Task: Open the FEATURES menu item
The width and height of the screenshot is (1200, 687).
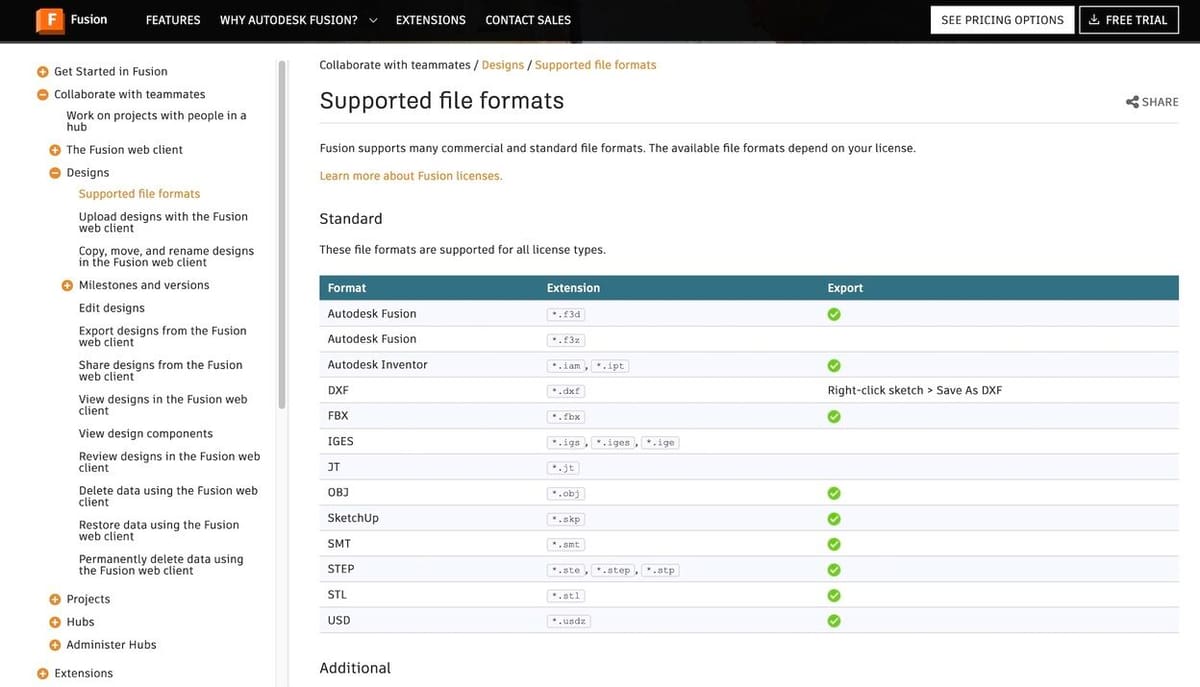Action: point(173,20)
